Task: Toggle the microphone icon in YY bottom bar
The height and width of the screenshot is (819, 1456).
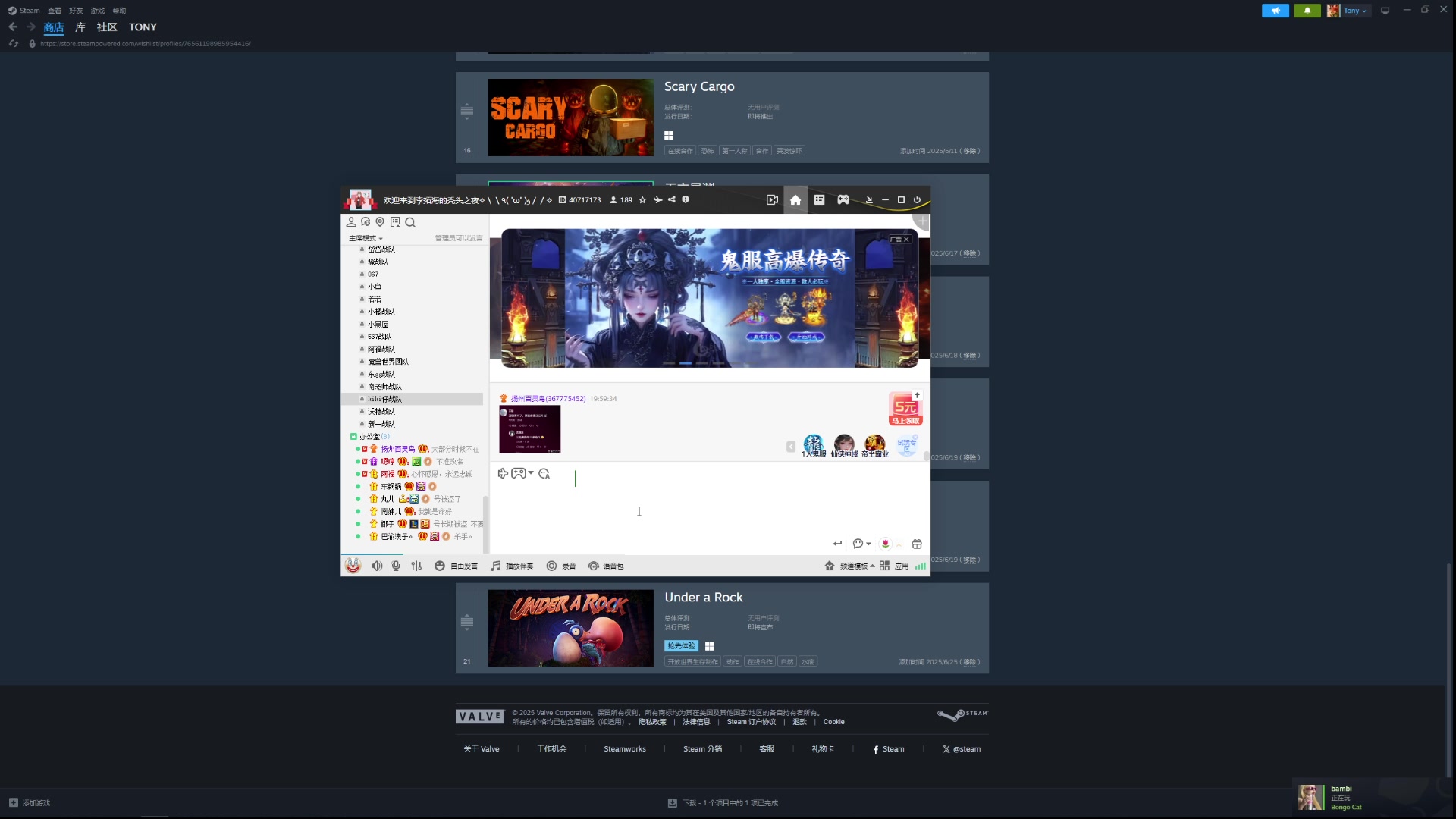Action: click(x=396, y=566)
